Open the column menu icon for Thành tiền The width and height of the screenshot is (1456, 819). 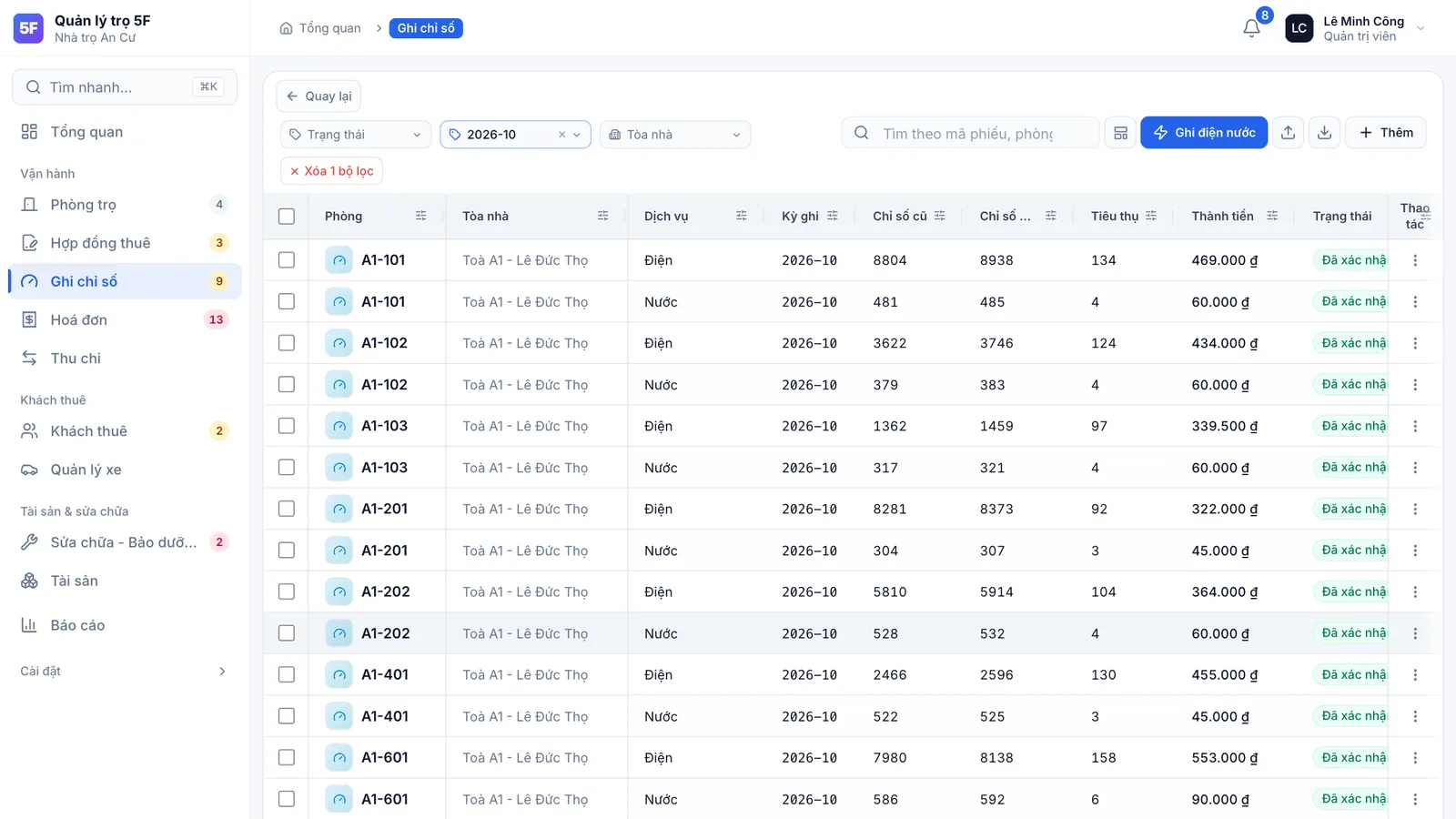coord(1272,216)
